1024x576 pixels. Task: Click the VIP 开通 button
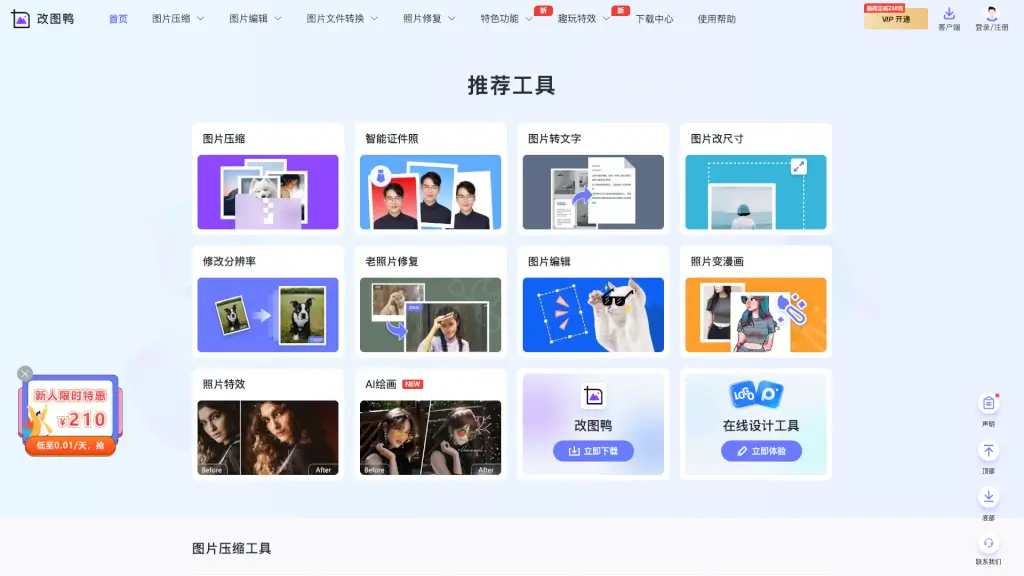pyautogui.click(x=896, y=19)
